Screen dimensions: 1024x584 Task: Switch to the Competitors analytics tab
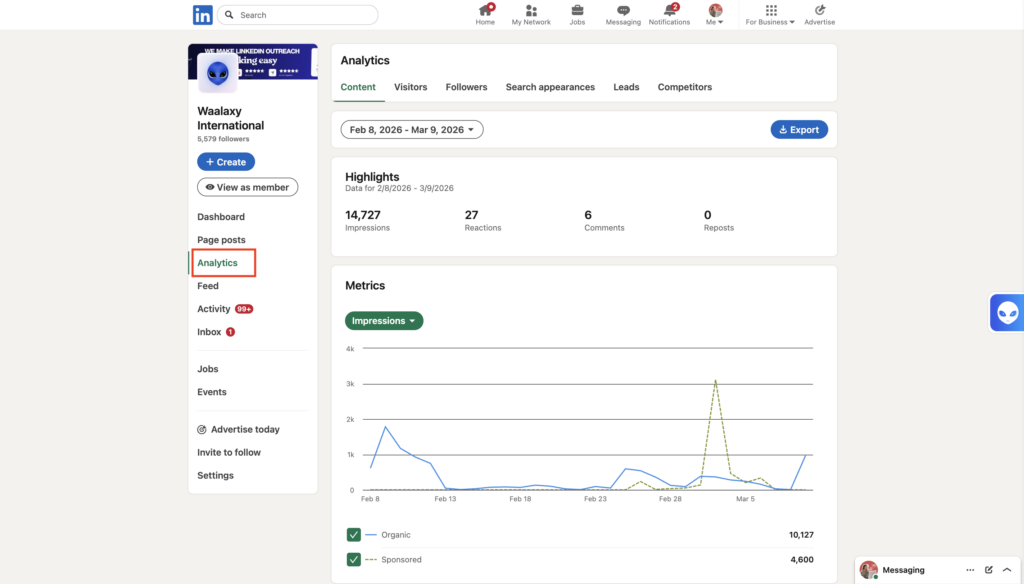[x=684, y=87]
